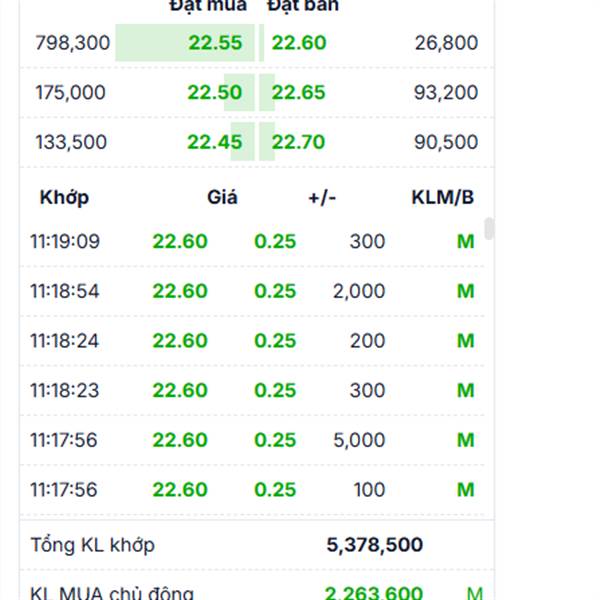This screenshot has width=600, height=600.
Task: Select the ask price 22.65
Action: [298, 93]
